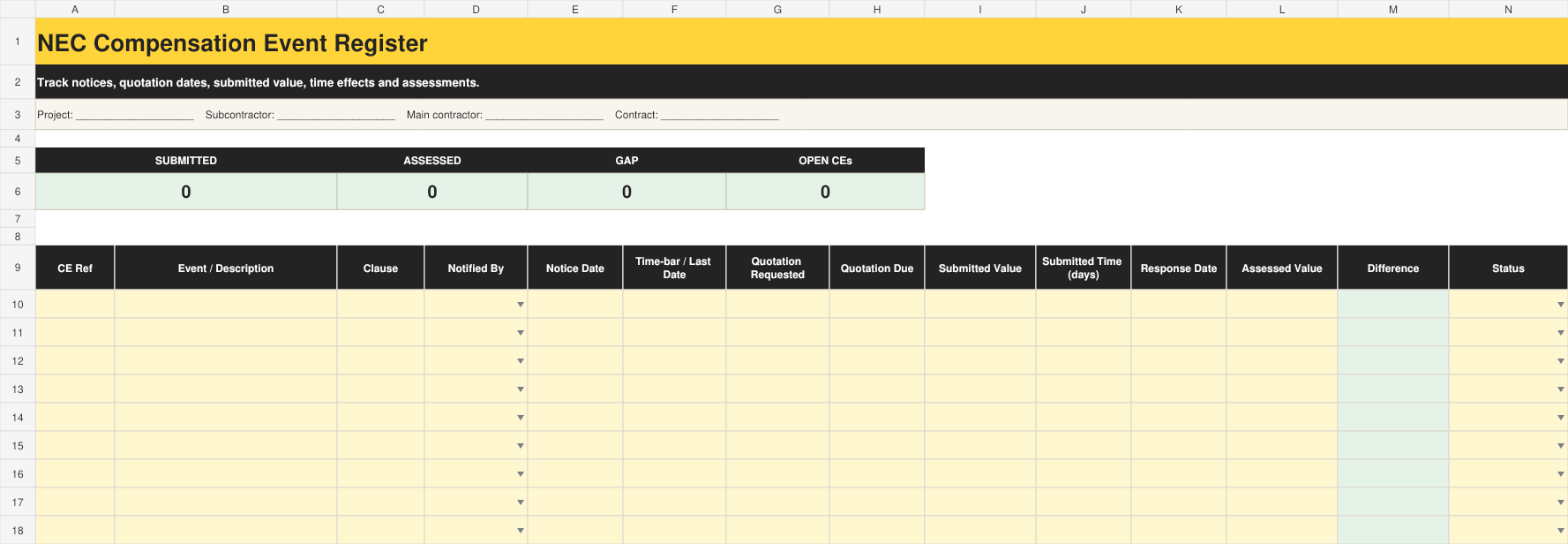The width and height of the screenshot is (1568, 544).
Task: Open Notified By dropdown in row 10
Action: click(x=521, y=305)
